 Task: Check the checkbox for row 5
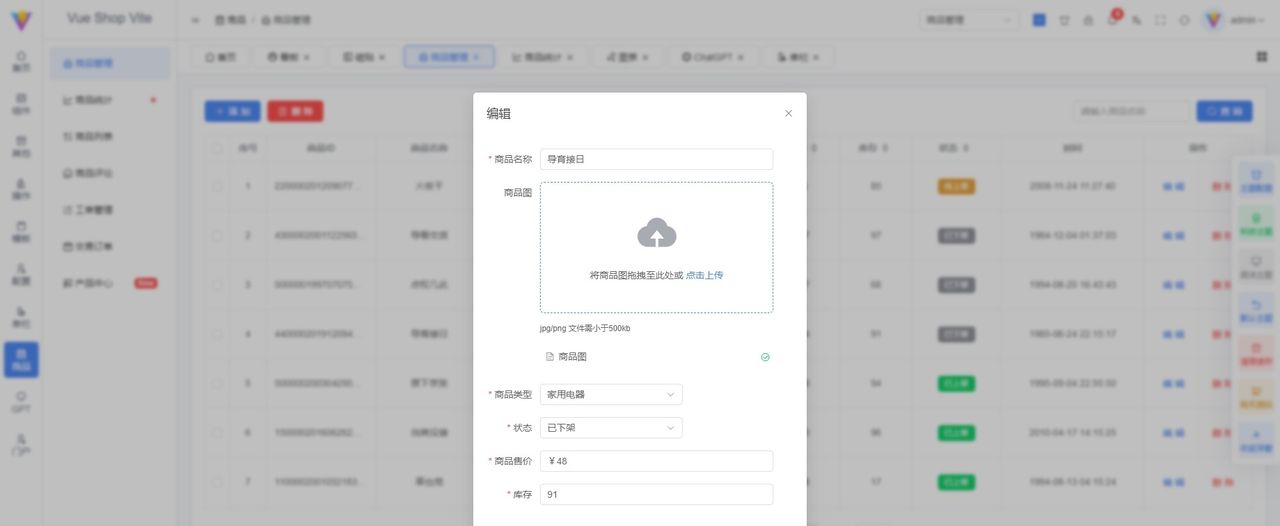(x=217, y=383)
